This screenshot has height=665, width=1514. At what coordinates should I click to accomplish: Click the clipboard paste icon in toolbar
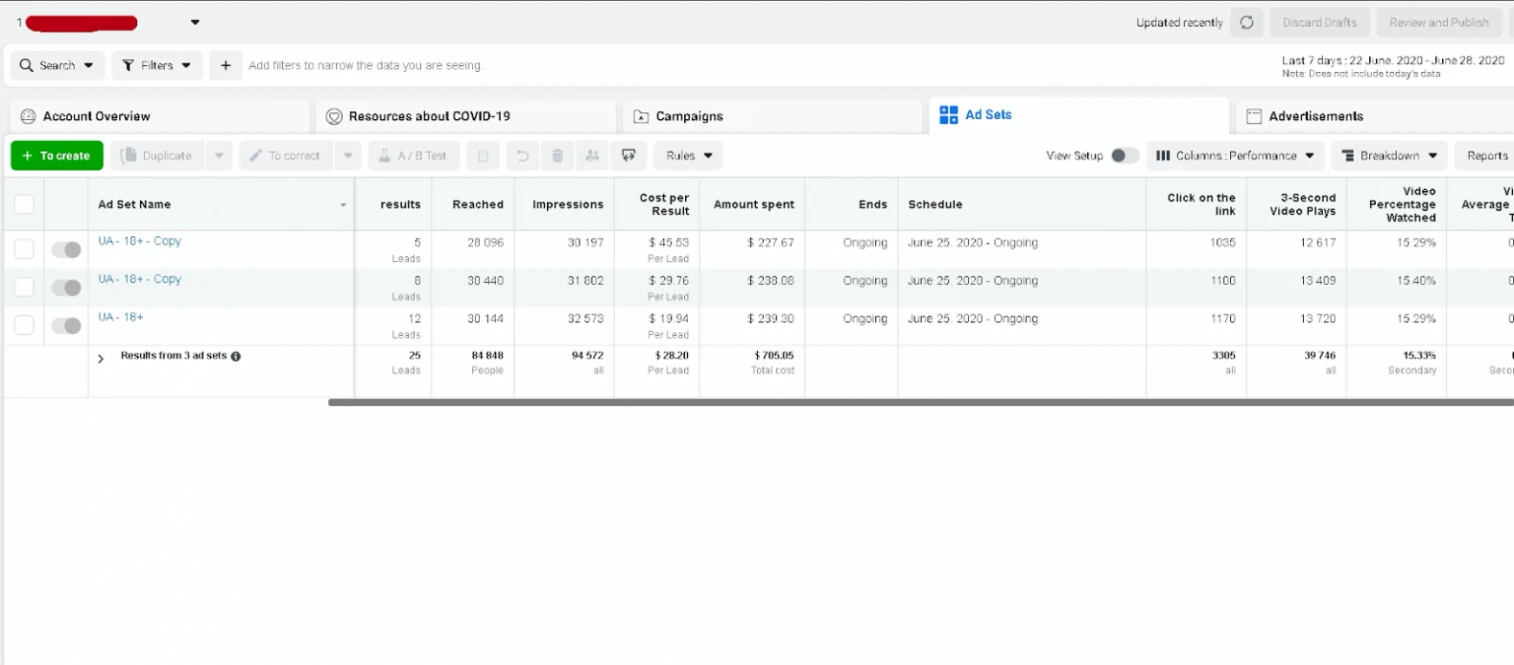483,156
